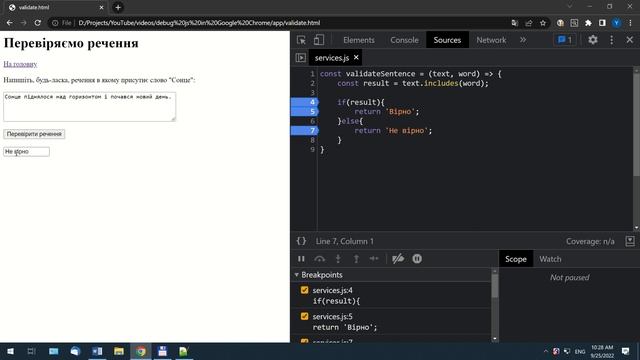
Task: Open the Chrome three-dot menu
Action: coord(630,23)
